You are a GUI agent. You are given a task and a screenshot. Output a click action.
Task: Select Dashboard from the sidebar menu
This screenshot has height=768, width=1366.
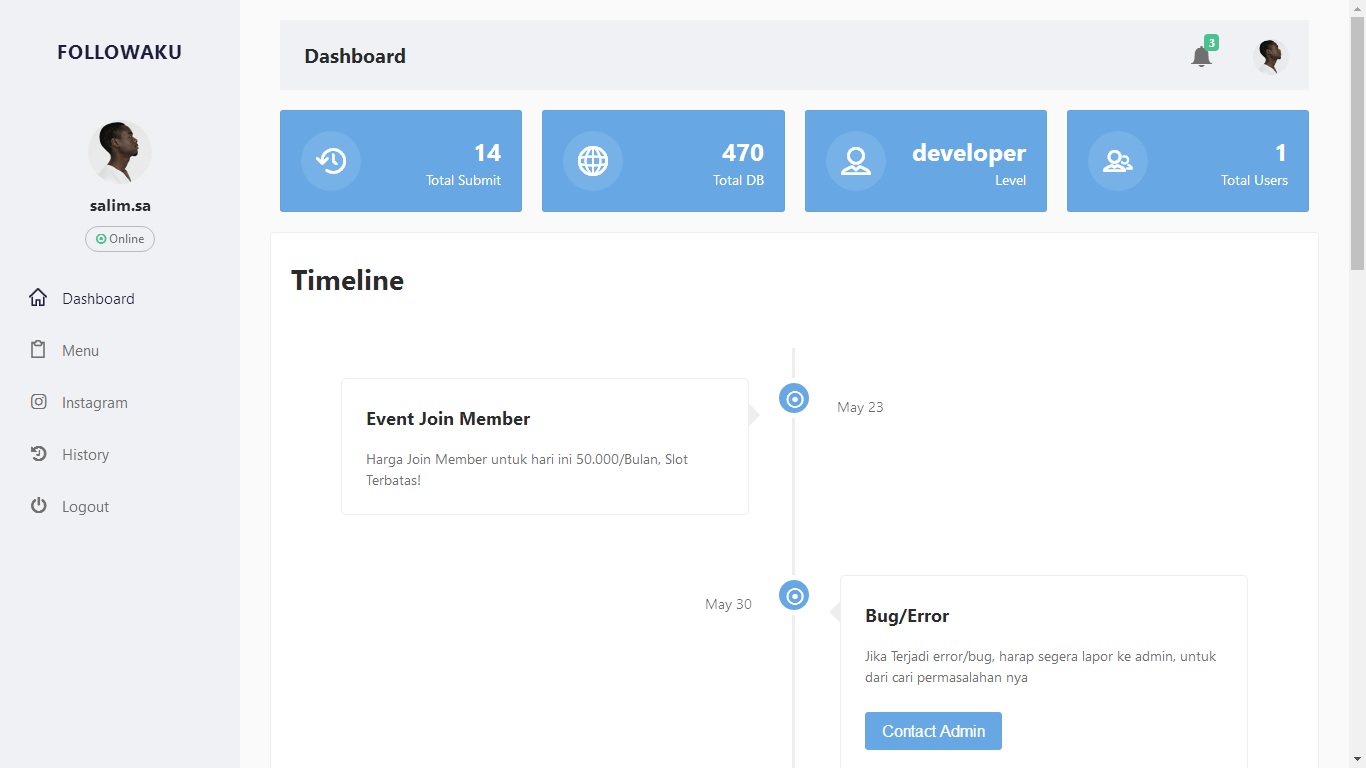tap(98, 297)
